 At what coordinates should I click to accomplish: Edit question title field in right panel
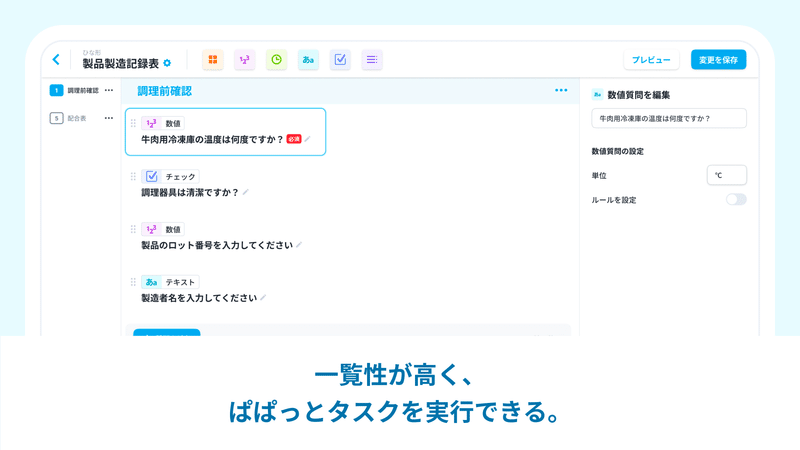click(669, 118)
